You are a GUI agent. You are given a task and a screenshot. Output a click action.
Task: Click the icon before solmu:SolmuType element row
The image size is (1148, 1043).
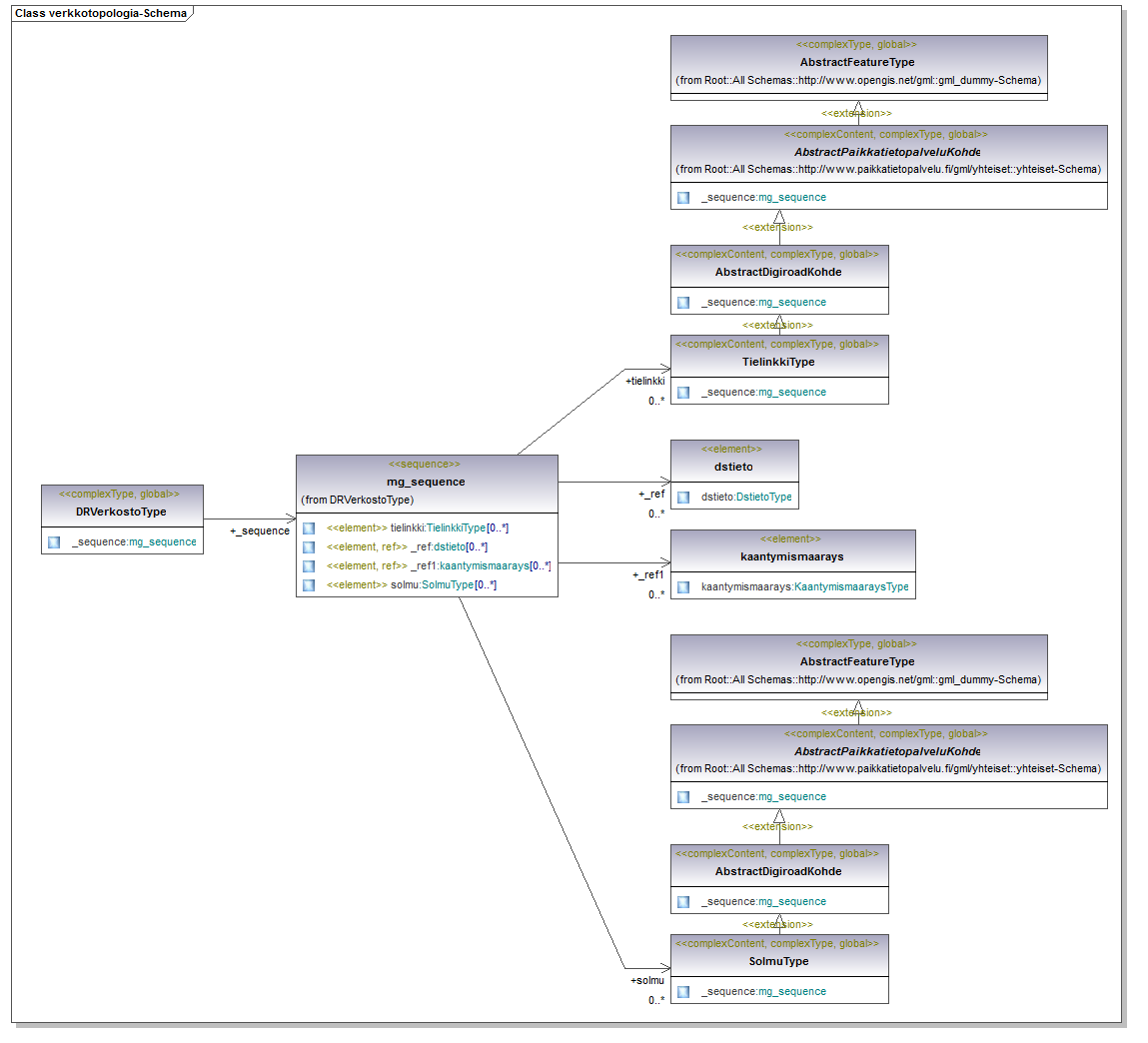pyautogui.click(x=309, y=584)
